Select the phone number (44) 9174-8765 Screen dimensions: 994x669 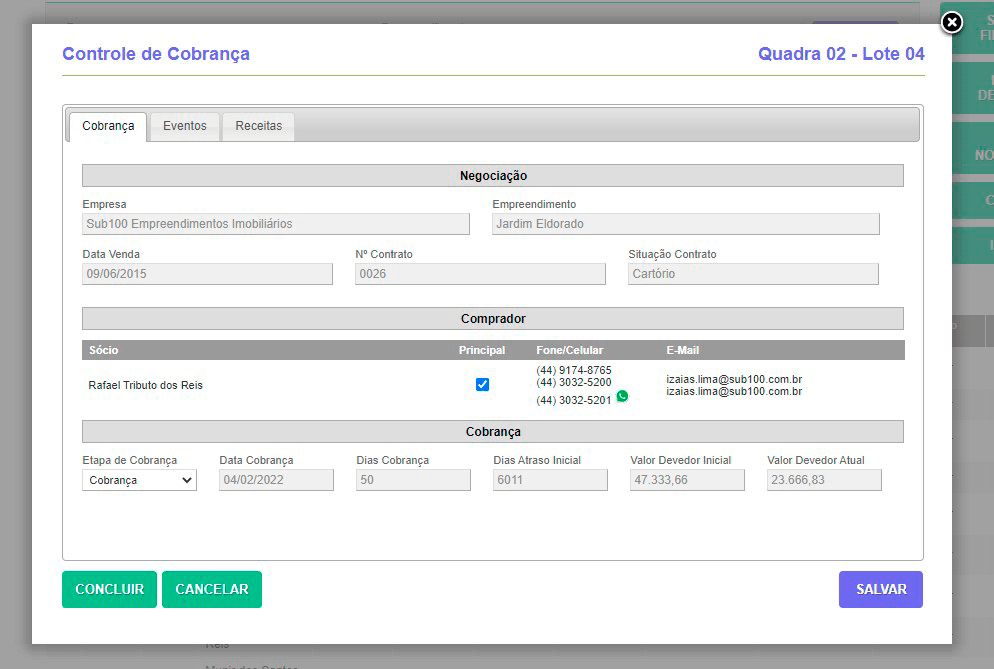point(575,371)
